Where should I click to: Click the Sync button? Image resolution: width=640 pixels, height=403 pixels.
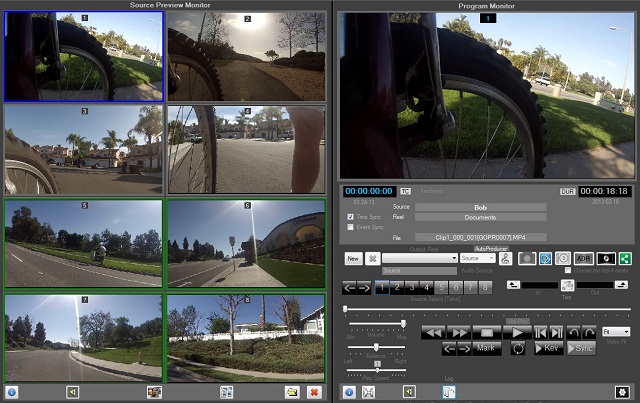(581, 348)
